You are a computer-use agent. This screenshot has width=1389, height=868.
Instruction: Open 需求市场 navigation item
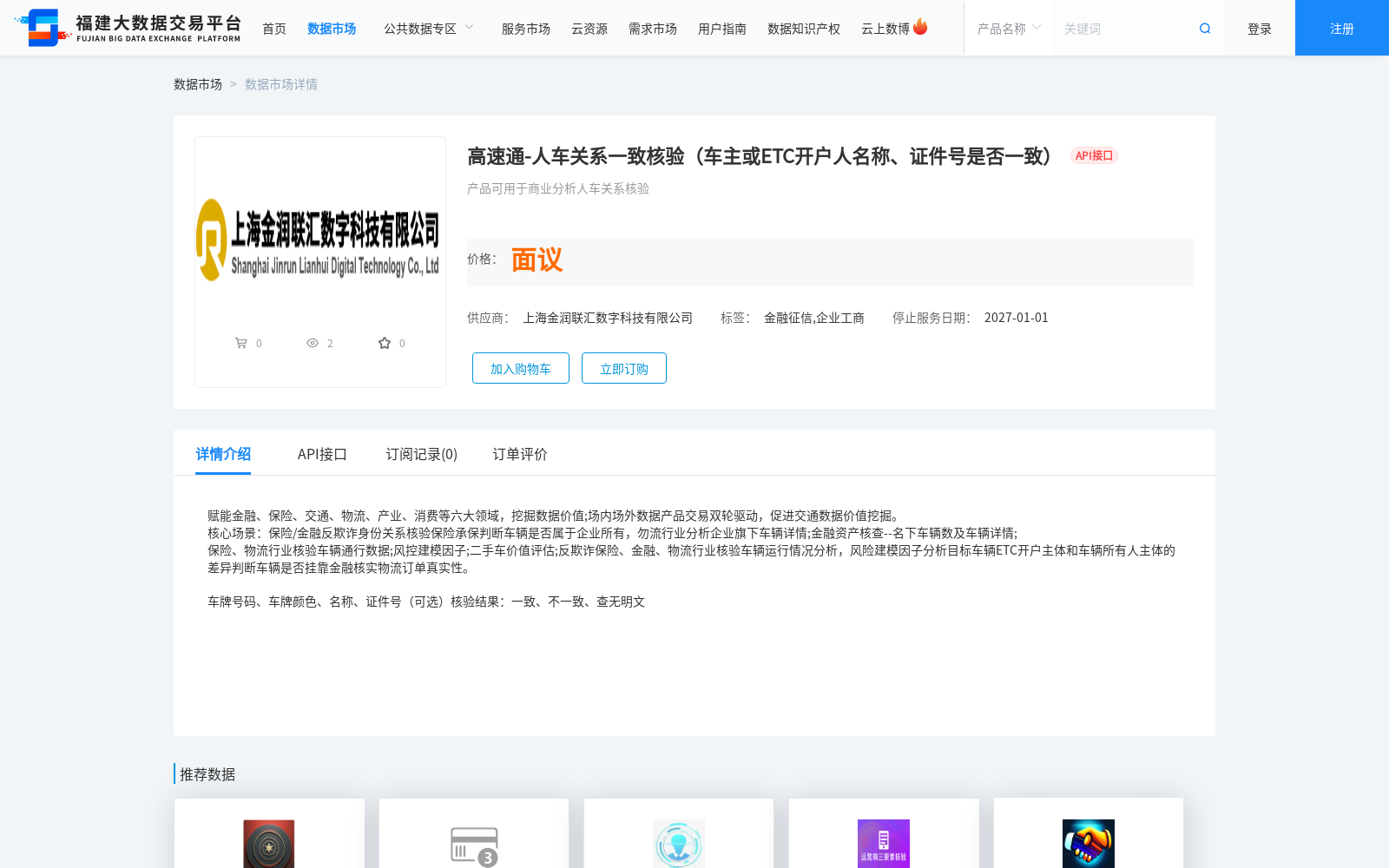pos(653,29)
